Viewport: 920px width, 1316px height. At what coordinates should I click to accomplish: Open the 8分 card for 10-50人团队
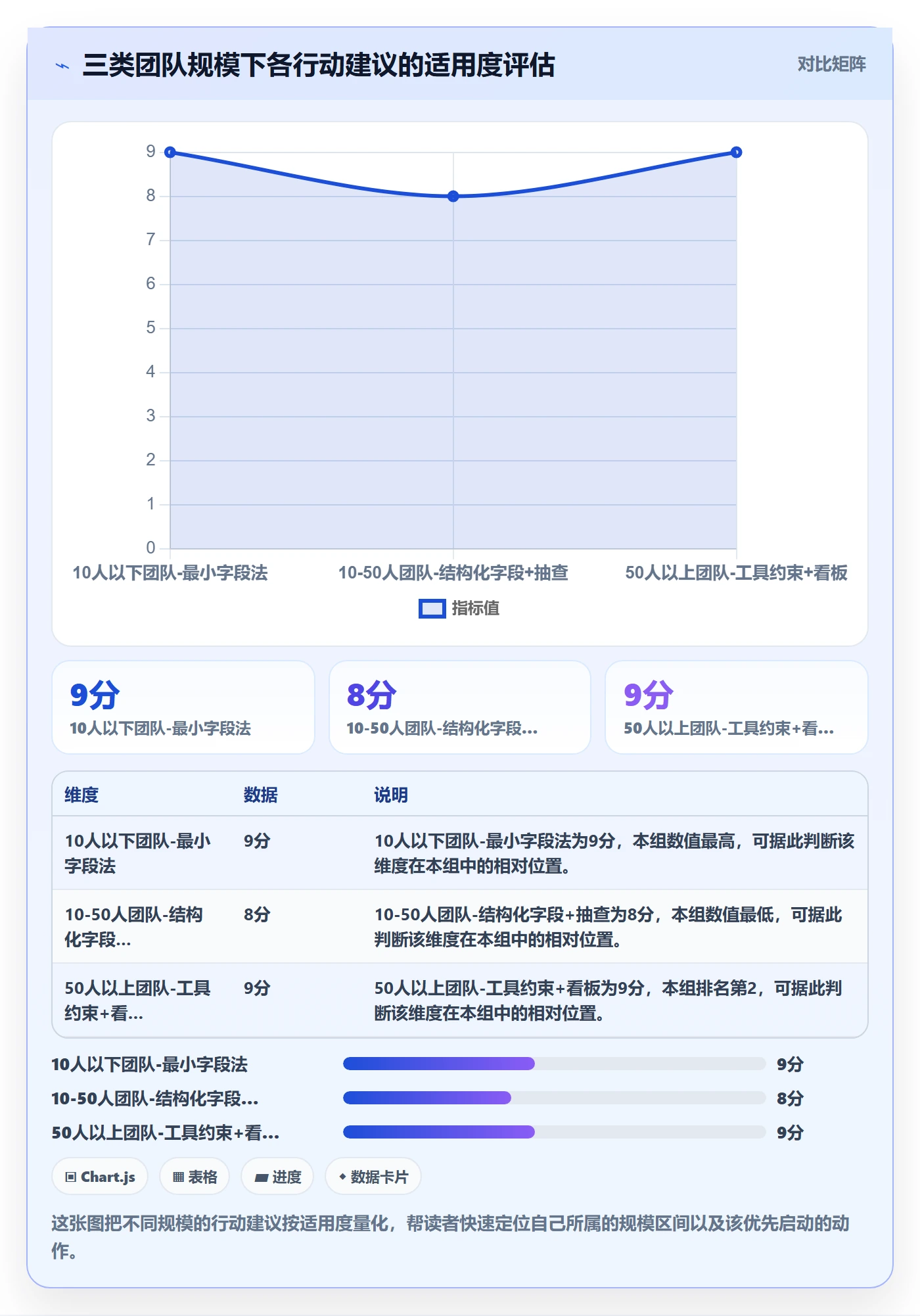(460, 707)
